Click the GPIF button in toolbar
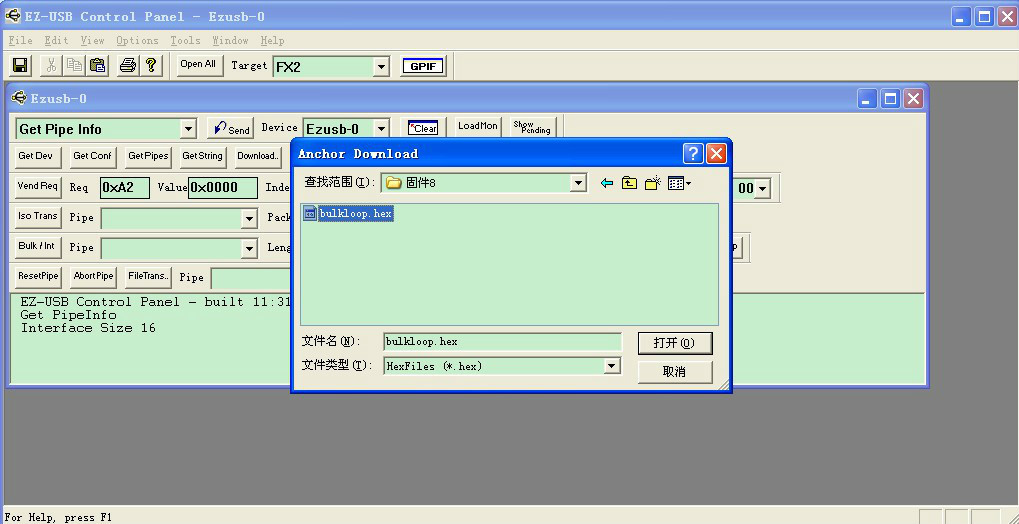Viewport: 1019px width, 524px height. (x=423, y=66)
